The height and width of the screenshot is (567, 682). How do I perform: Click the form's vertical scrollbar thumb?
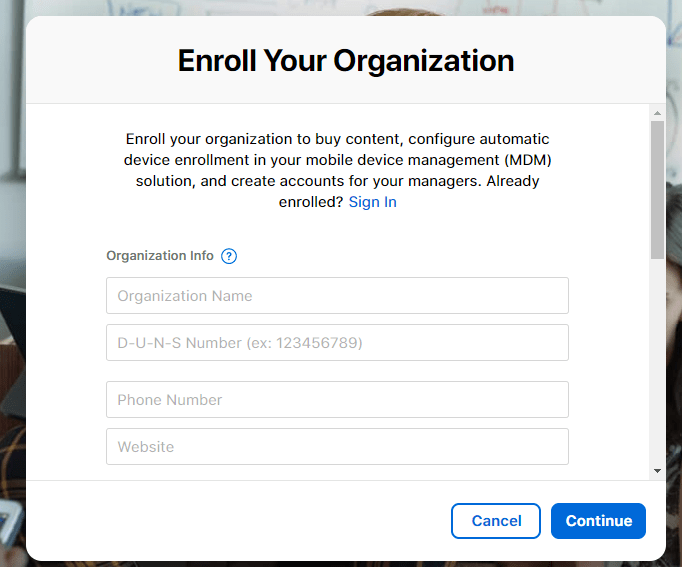point(657,190)
